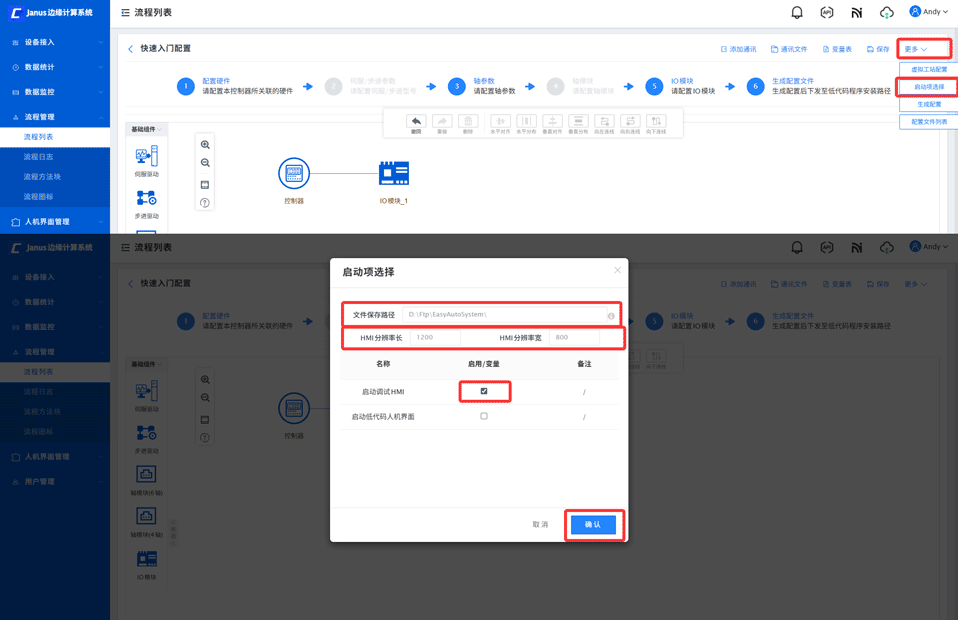This screenshot has height=620, width=958.
Task: Click the step 3 轴参数 circle in the upper wizard
Action: coord(457,86)
